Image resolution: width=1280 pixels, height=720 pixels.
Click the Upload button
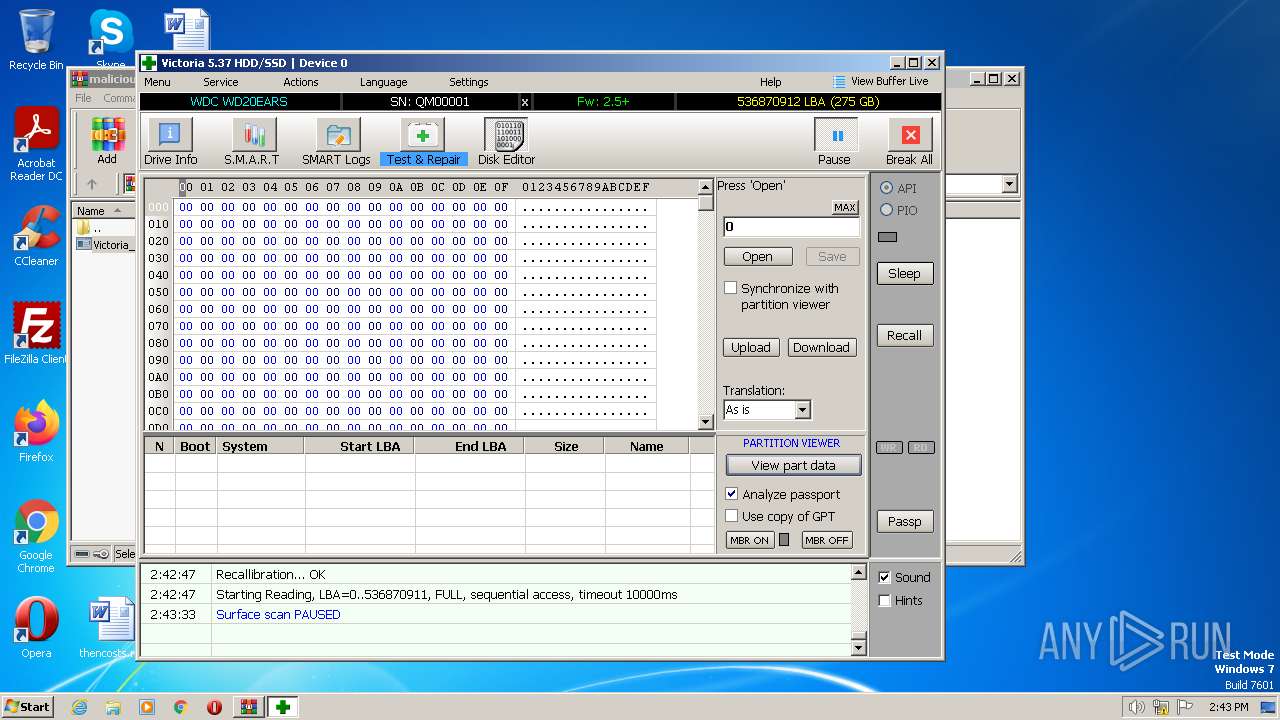[x=750, y=347]
